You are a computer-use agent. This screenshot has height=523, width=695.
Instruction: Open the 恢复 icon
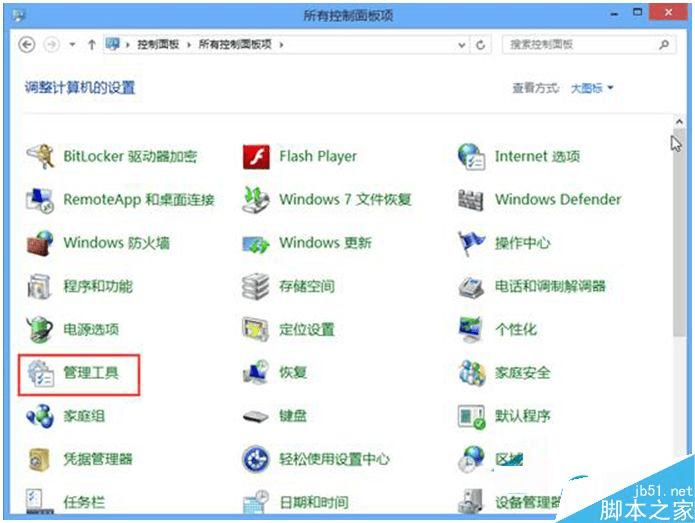coord(256,372)
